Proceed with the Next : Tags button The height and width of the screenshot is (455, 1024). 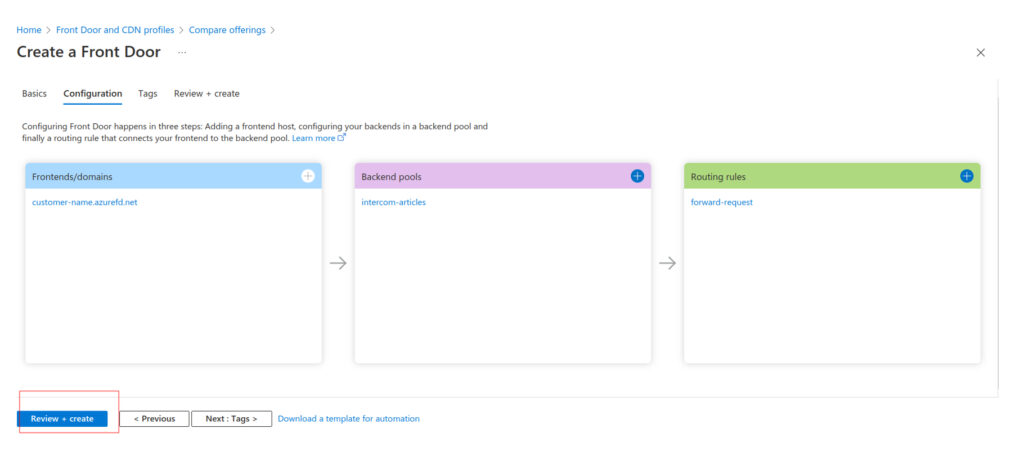pos(231,418)
